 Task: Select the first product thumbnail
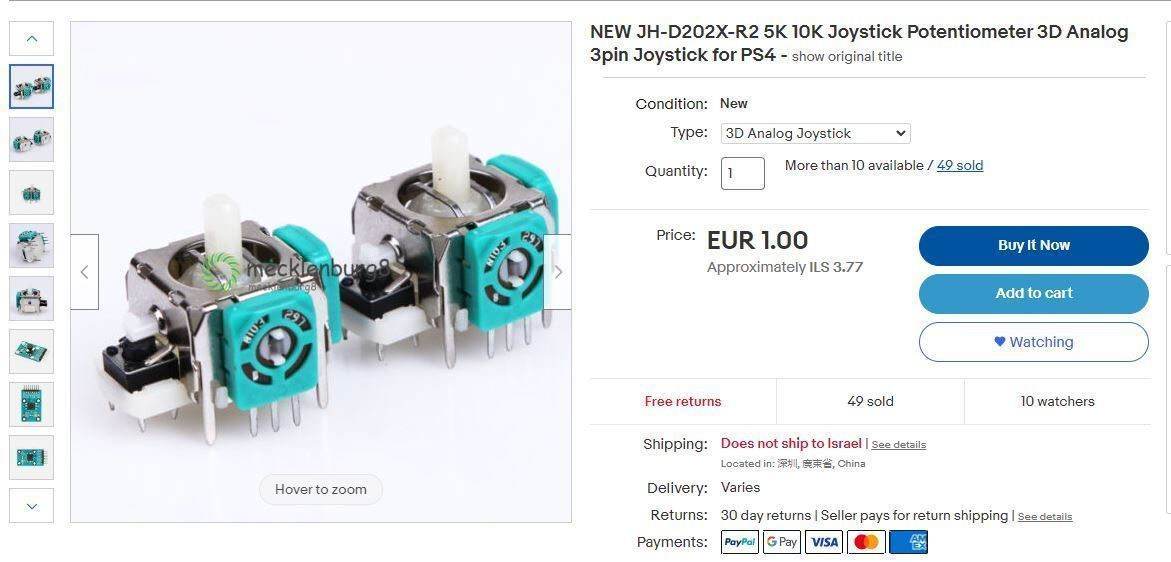pos(31,87)
